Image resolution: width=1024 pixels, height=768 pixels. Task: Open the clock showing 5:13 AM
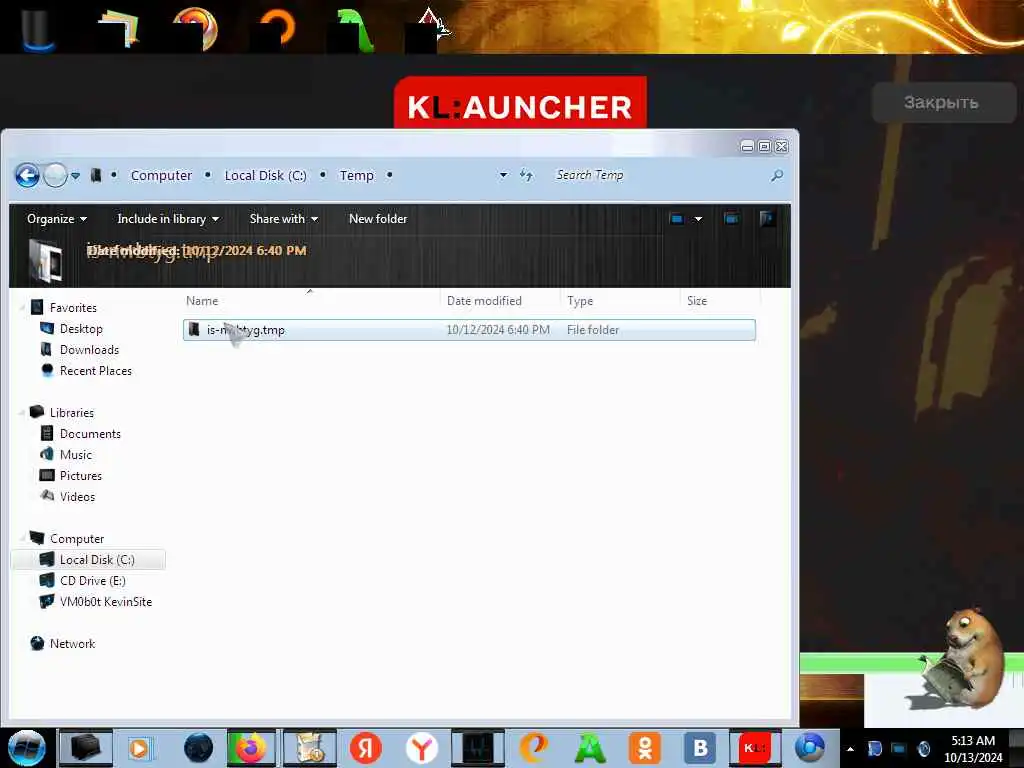pos(973,748)
